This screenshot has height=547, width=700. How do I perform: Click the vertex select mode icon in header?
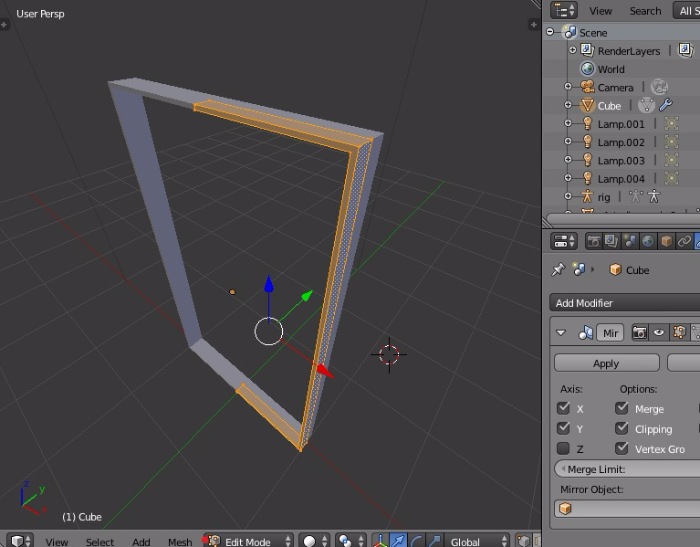[523, 541]
